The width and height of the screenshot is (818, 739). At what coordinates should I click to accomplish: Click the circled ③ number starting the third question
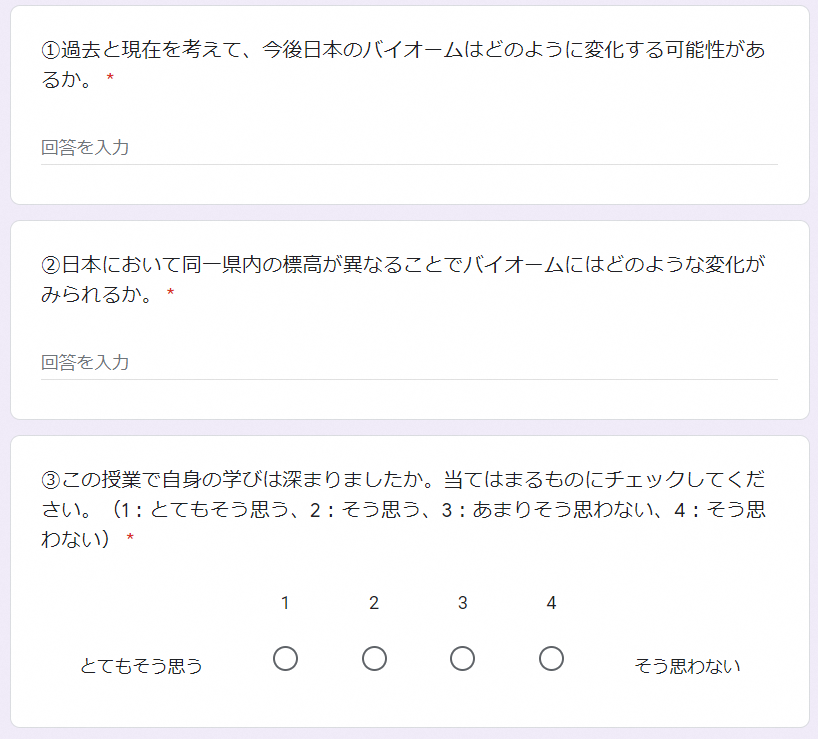click(51, 480)
